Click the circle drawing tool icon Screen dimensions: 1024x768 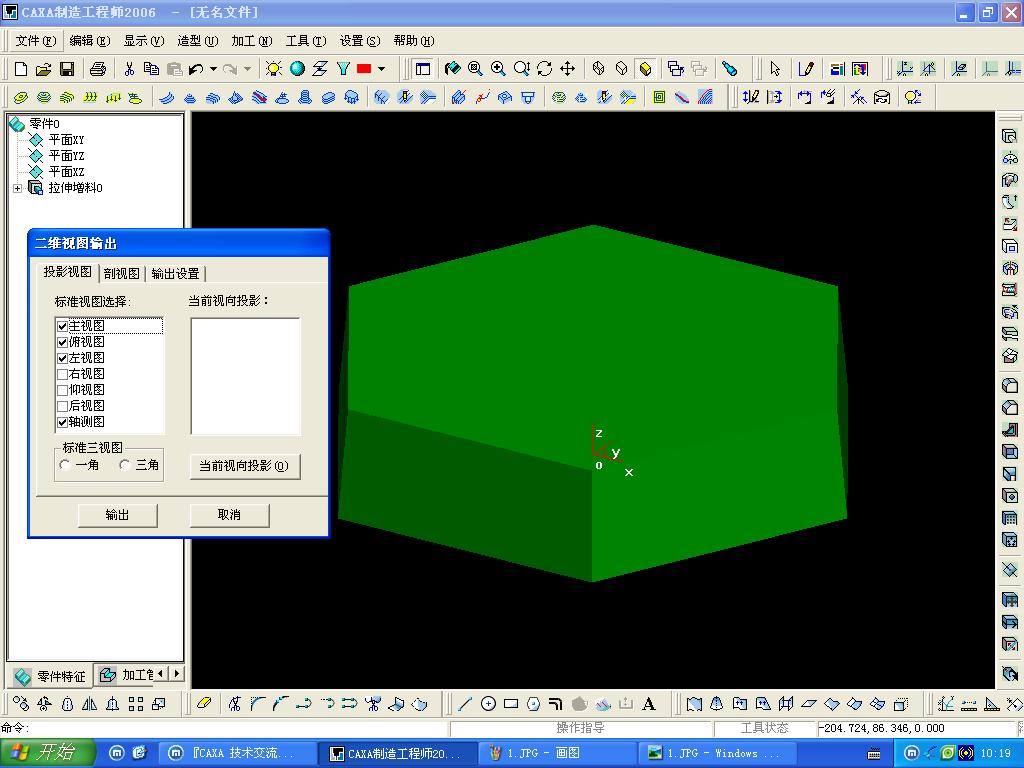(488, 703)
